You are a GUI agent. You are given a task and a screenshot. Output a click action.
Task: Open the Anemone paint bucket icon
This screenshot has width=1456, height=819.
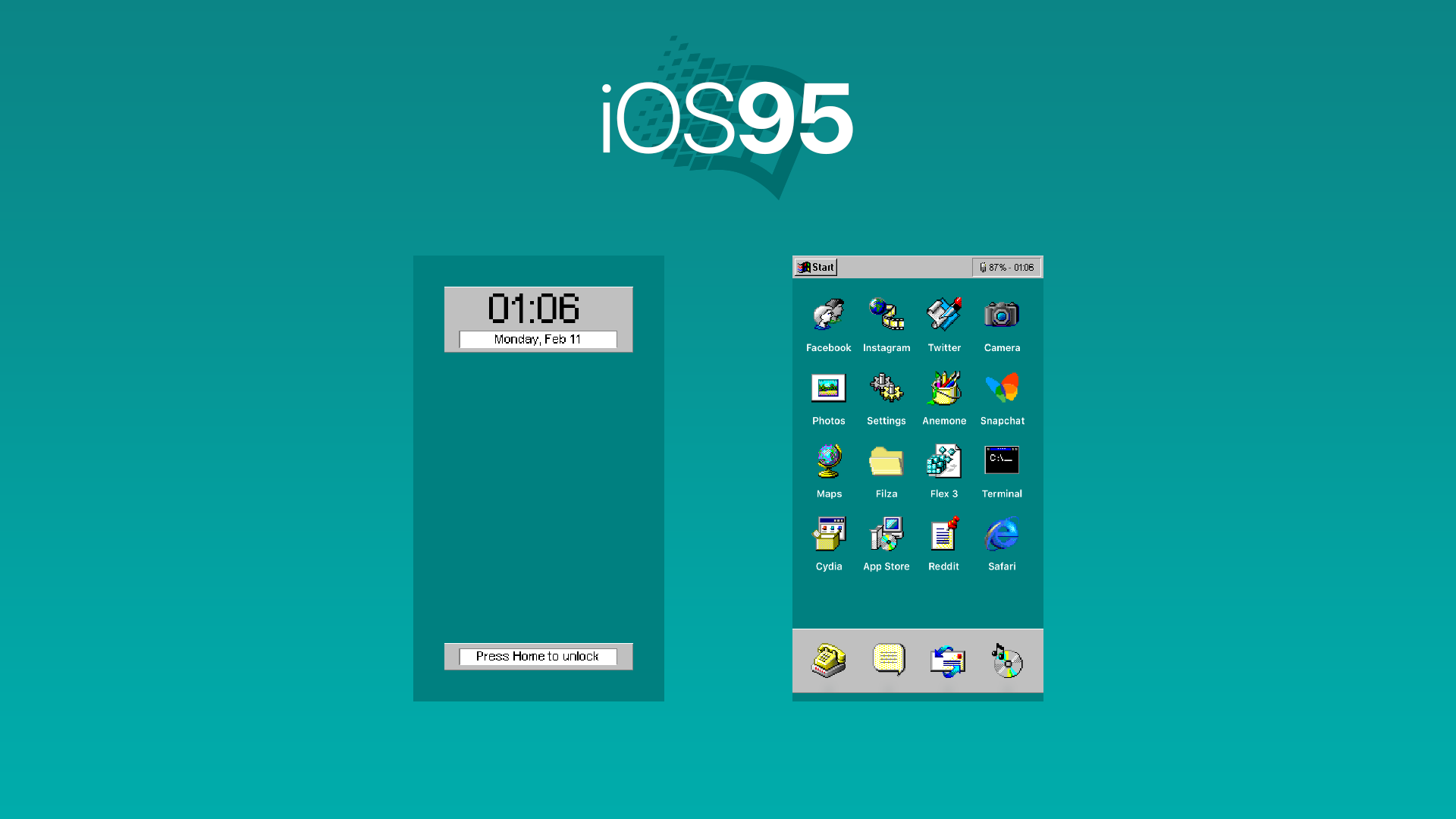pos(944,388)
